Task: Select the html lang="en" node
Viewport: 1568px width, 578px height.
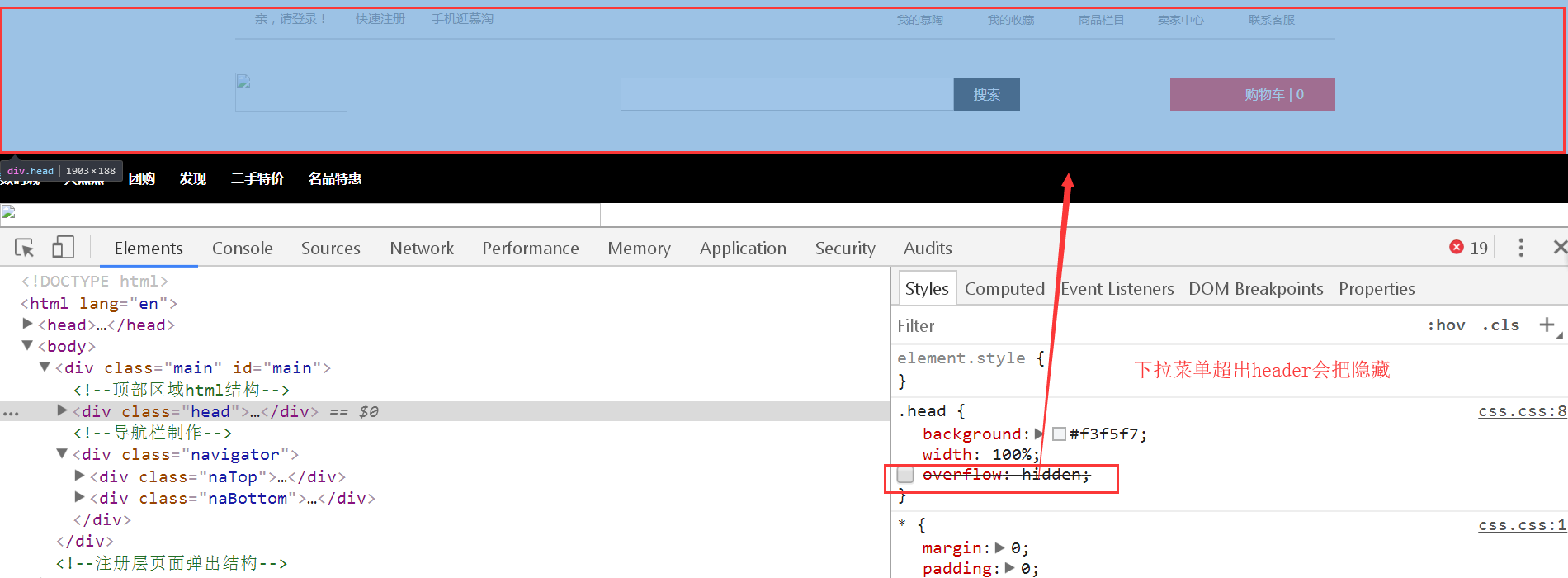Action: (x=99, y=303)
